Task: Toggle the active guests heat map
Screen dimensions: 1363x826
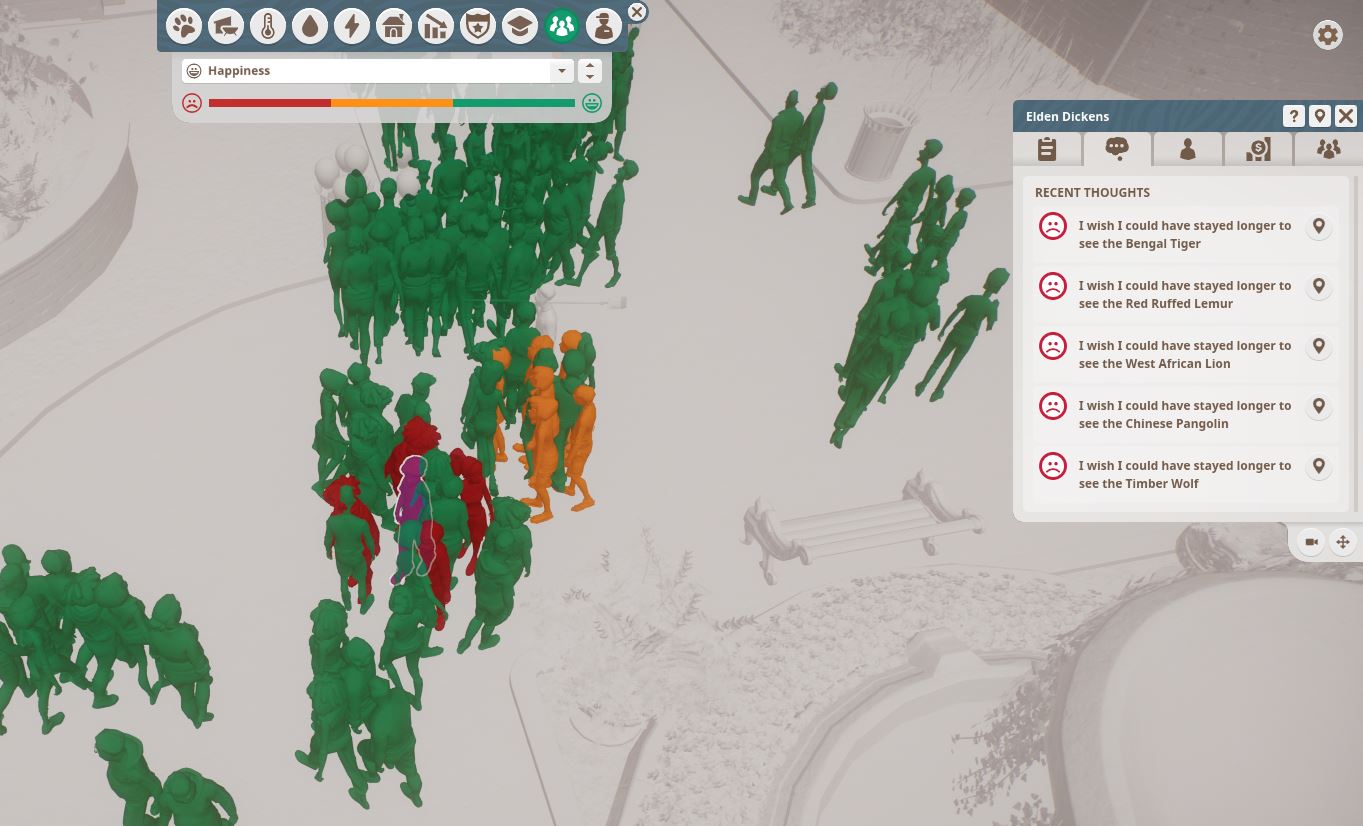Action: 562,26
